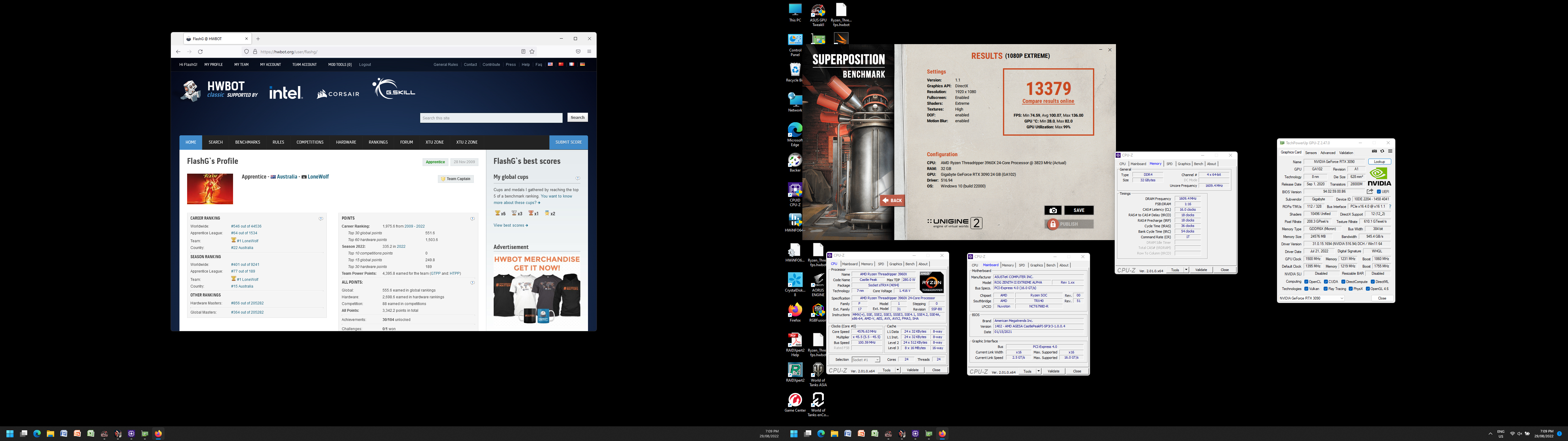This screenshot has height=441, width=1568.
Task: Expand the Points section help toggle
Action: (x=472, y=219)
